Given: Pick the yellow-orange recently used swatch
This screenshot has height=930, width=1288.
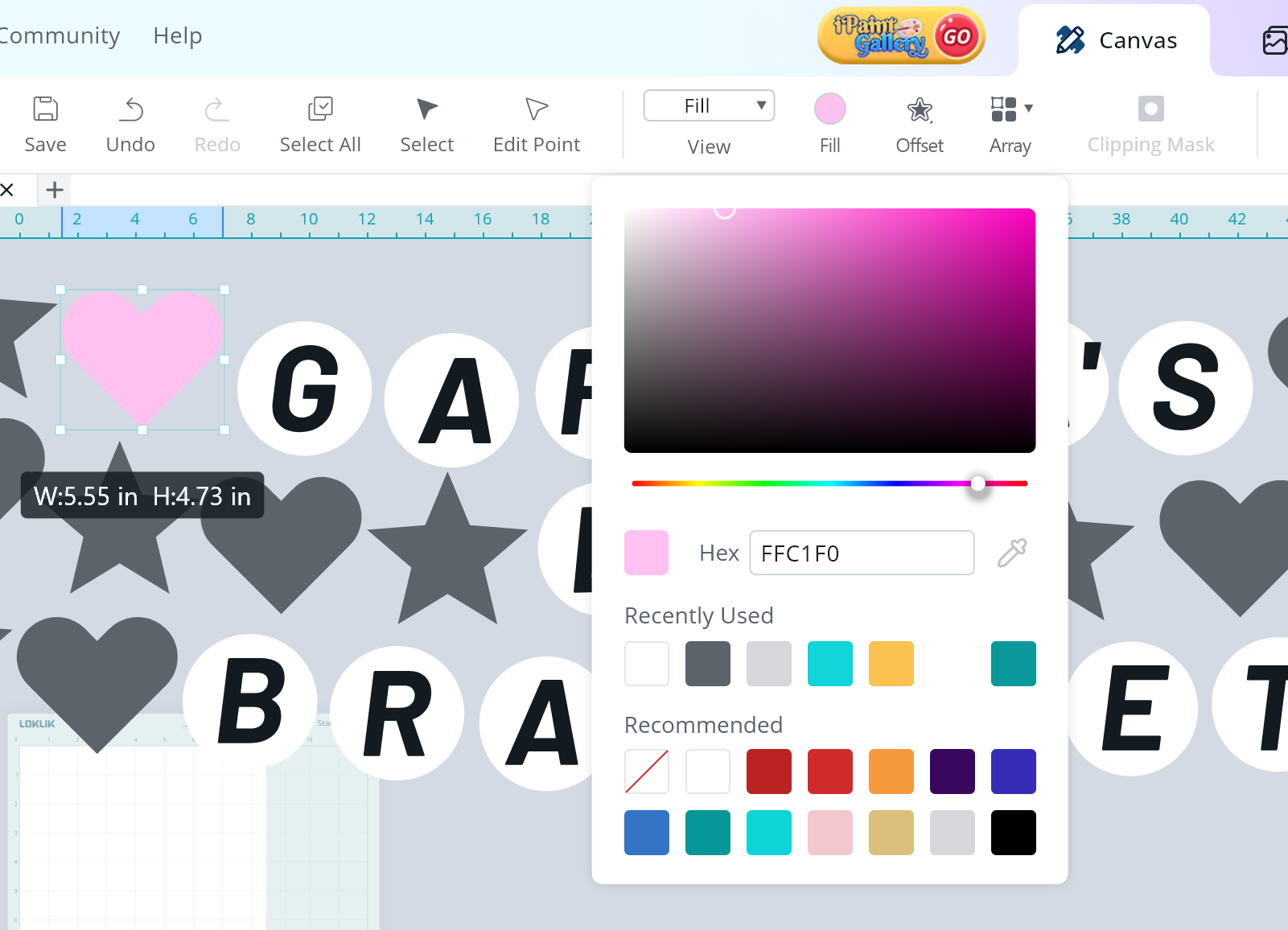Looking at the screenshot, I should 891,664.
